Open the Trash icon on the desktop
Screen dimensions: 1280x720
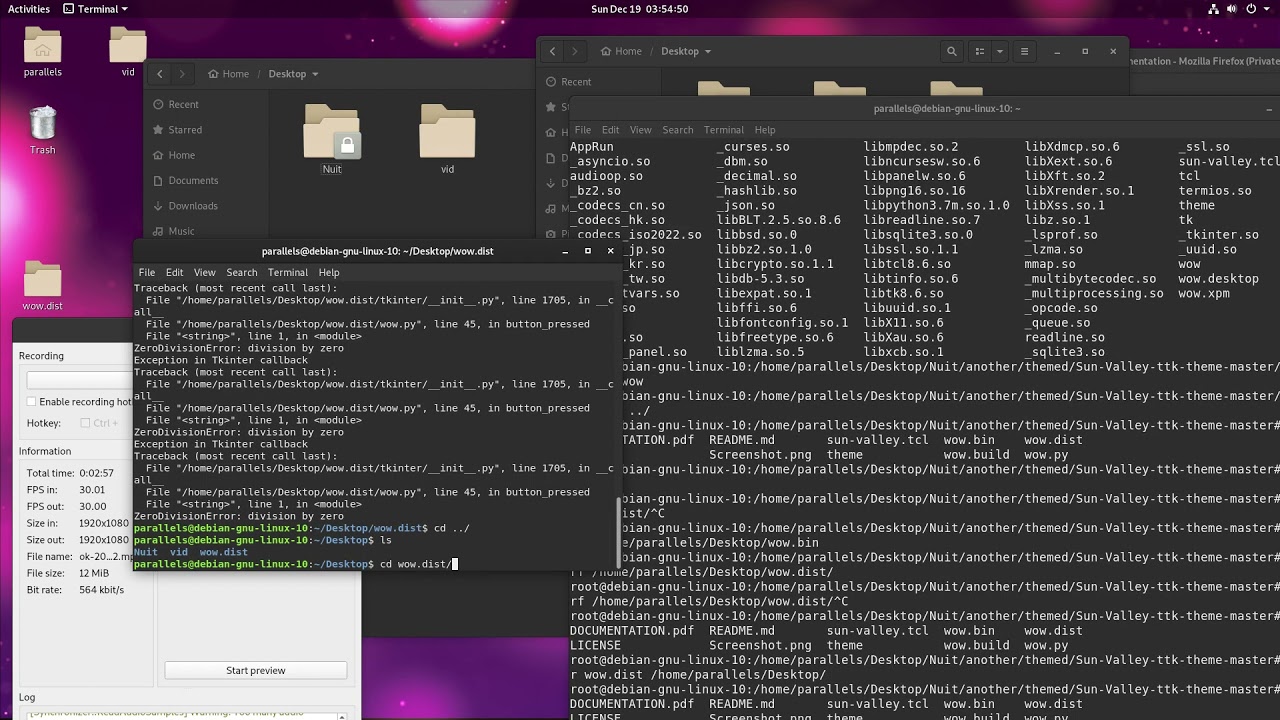[42, 131]
